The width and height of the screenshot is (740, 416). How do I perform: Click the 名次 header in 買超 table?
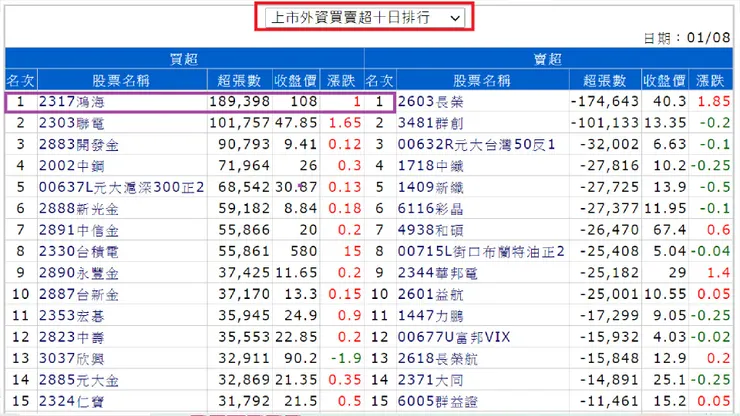(21, 80)
